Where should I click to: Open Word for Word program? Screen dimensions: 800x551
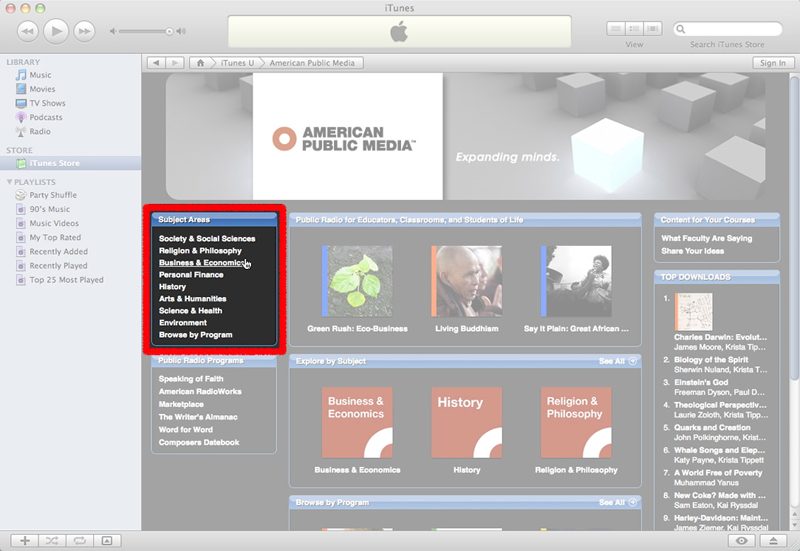[186, 430]
